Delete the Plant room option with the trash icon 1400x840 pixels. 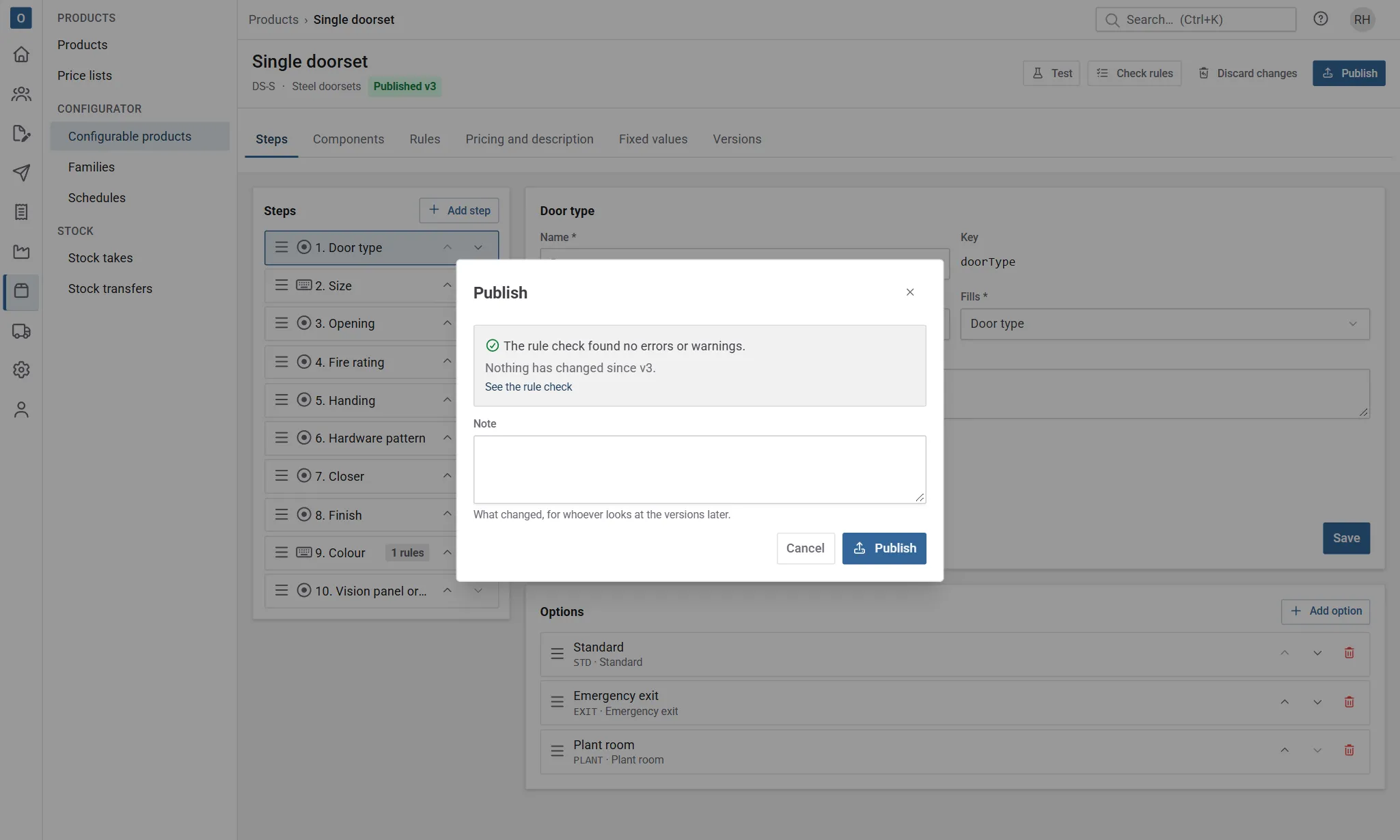[x=1349, y=751]
